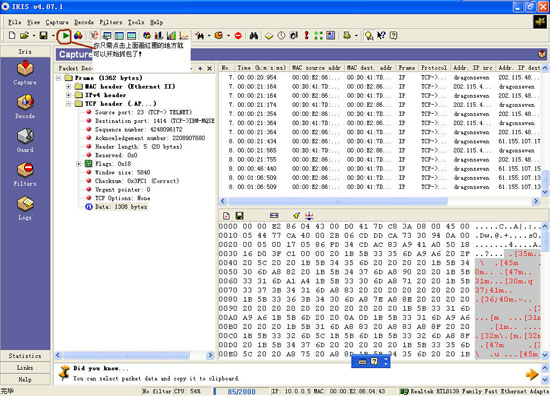Open the Capture menu
This screenshot has height=396, width=550.
(57, 22)
